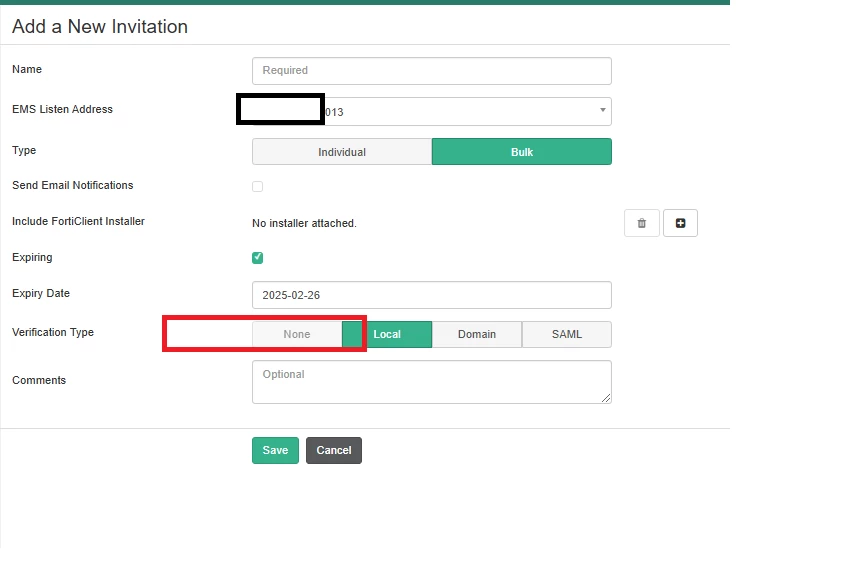Choose SAML verification type
The image size is (860, 580).
[567, 334]
